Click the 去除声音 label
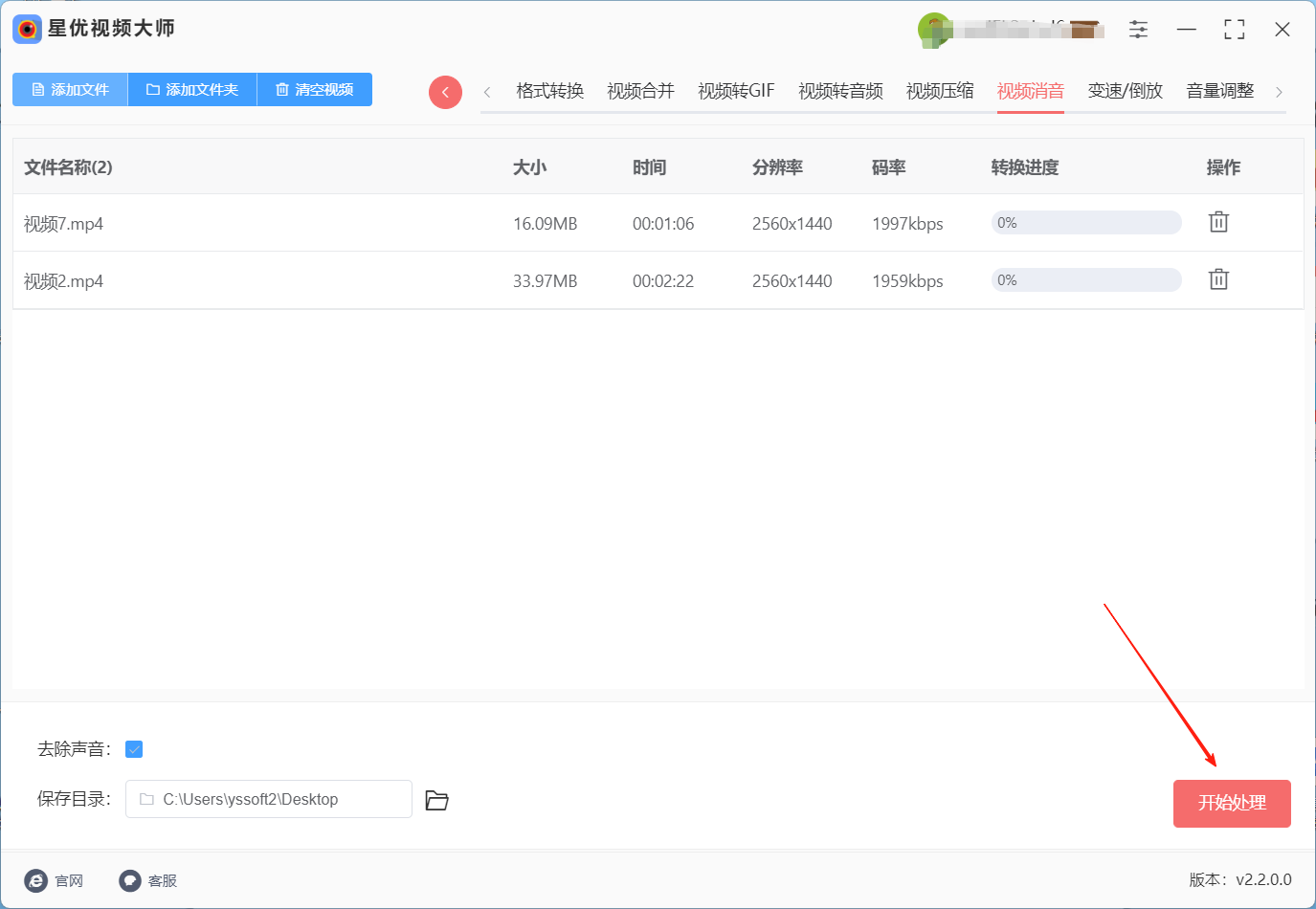Screen dimensions: 1316x909 [x=74, y=749]
